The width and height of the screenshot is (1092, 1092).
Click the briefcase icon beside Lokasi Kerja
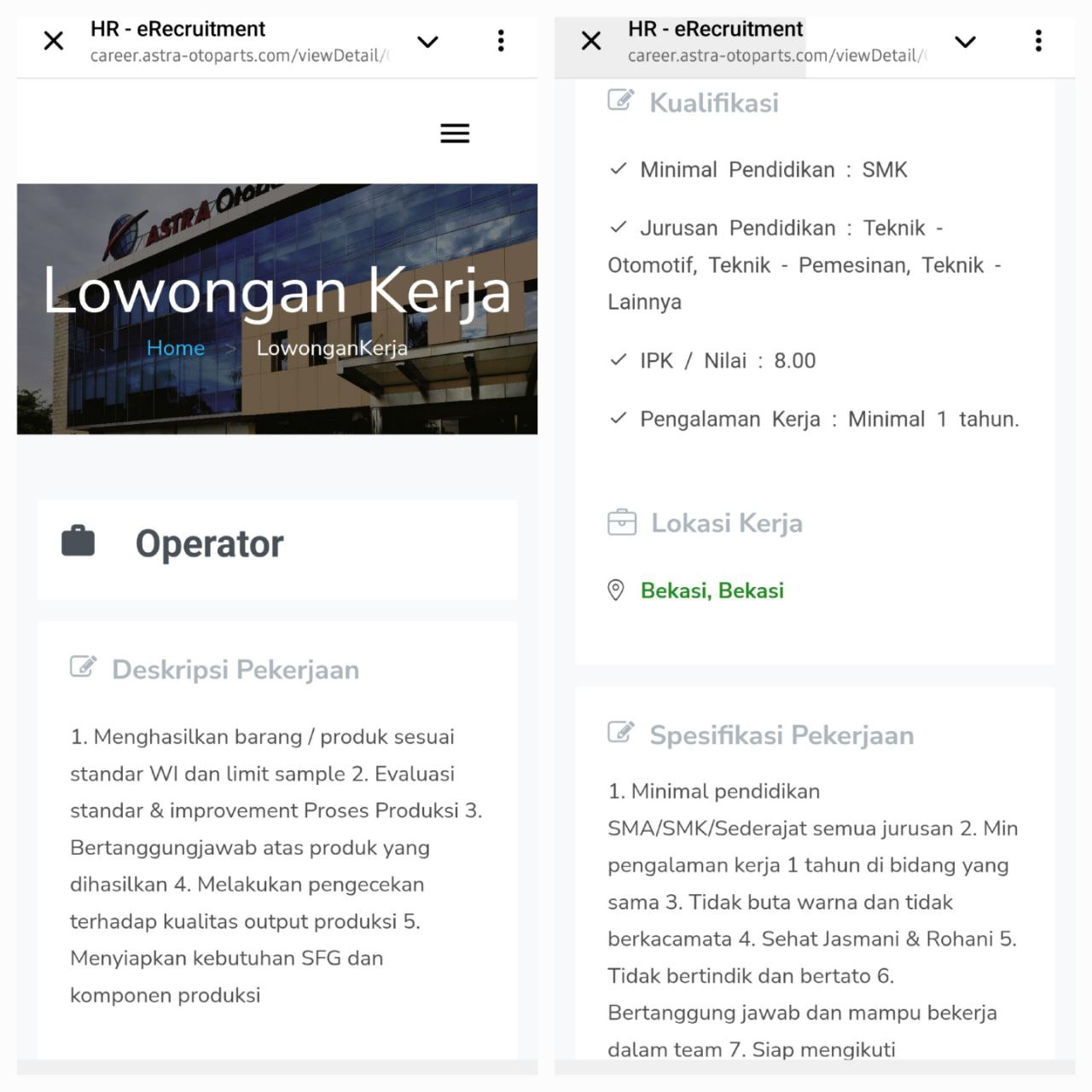(x=620, y=521)
